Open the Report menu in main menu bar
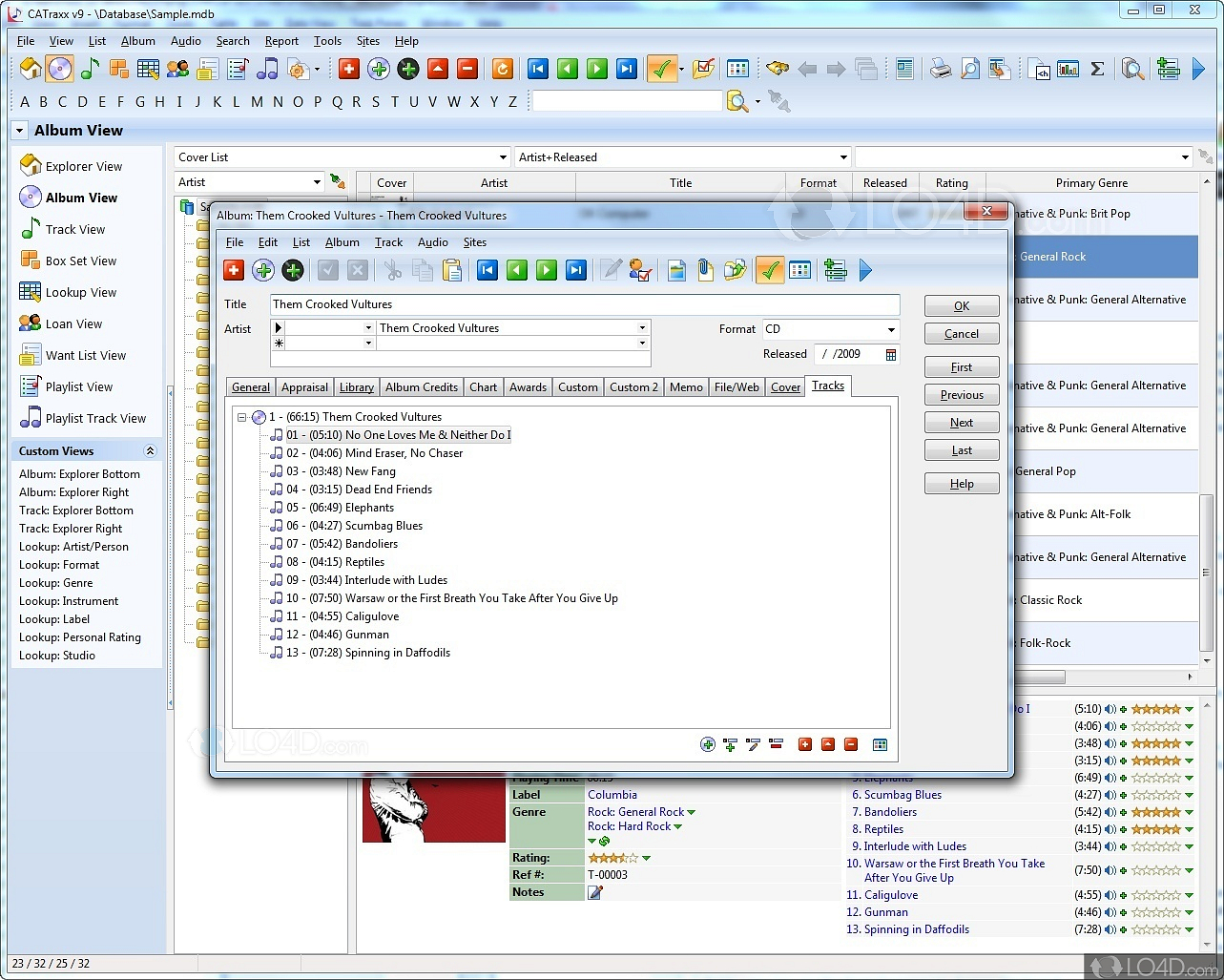1224x980 pixels. [281, 41]
